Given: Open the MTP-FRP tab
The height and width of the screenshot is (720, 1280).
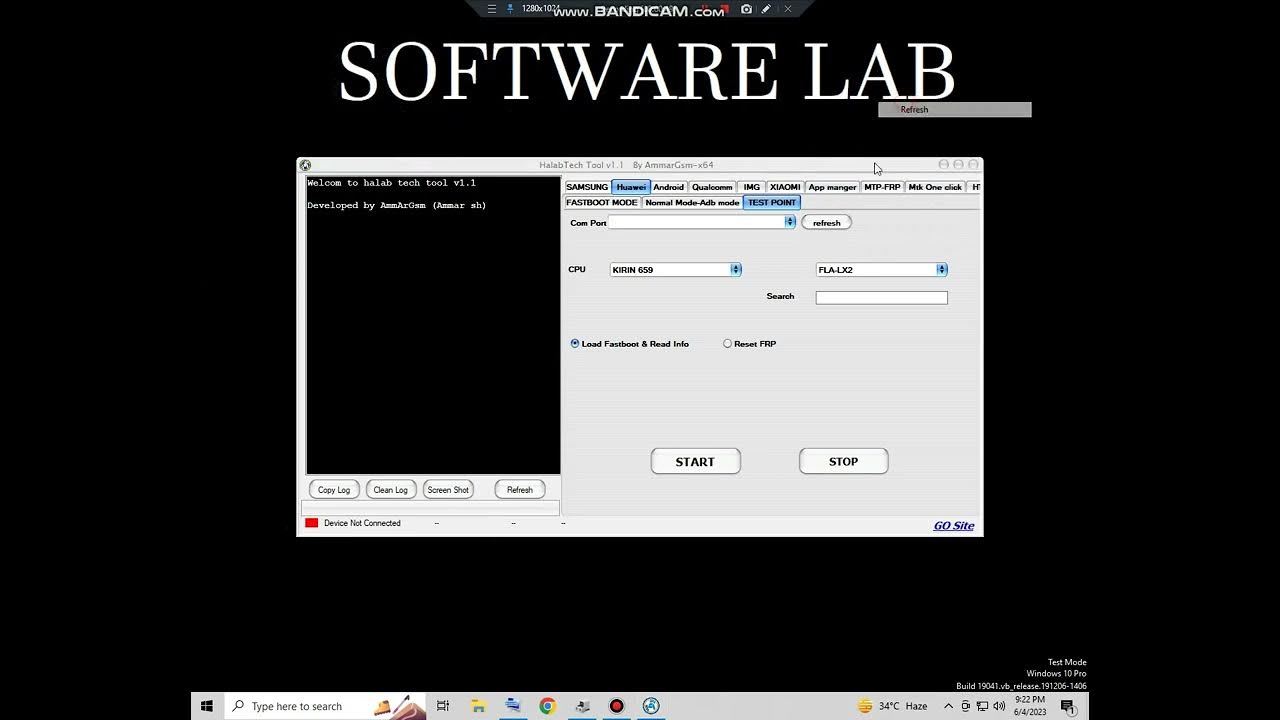Looking at the screenshot, I should click(882, 187).
